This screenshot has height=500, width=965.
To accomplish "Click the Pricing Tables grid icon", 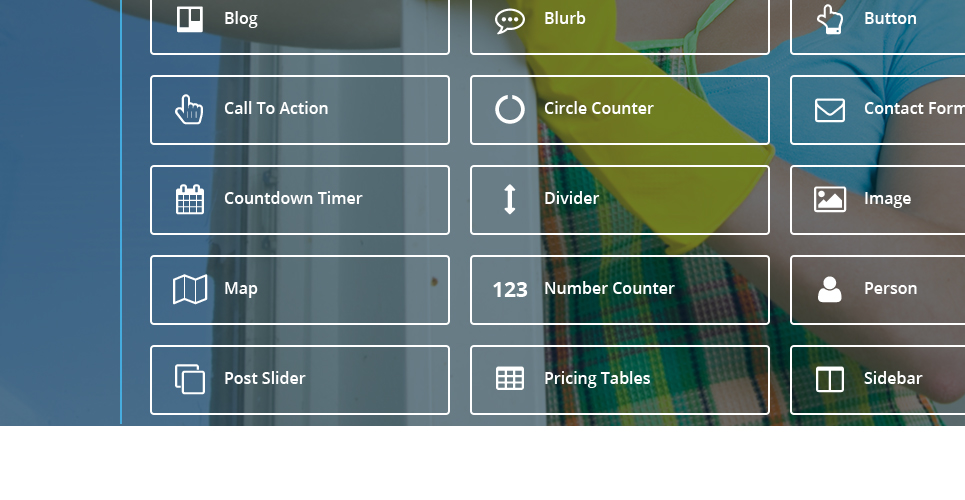I will [x=510, y=379].
